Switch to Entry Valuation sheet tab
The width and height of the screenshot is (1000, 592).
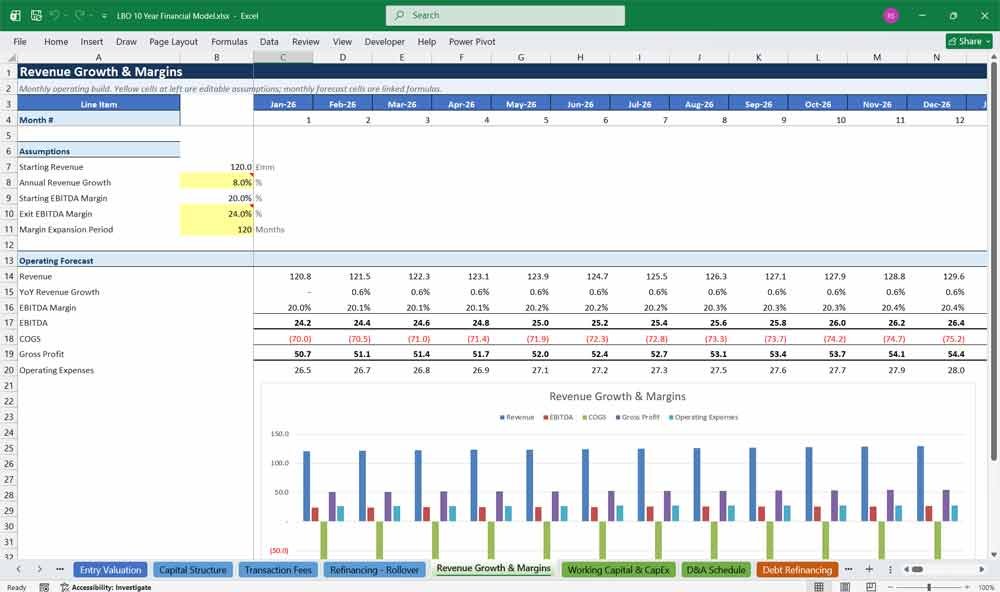[x=110, y=570]
